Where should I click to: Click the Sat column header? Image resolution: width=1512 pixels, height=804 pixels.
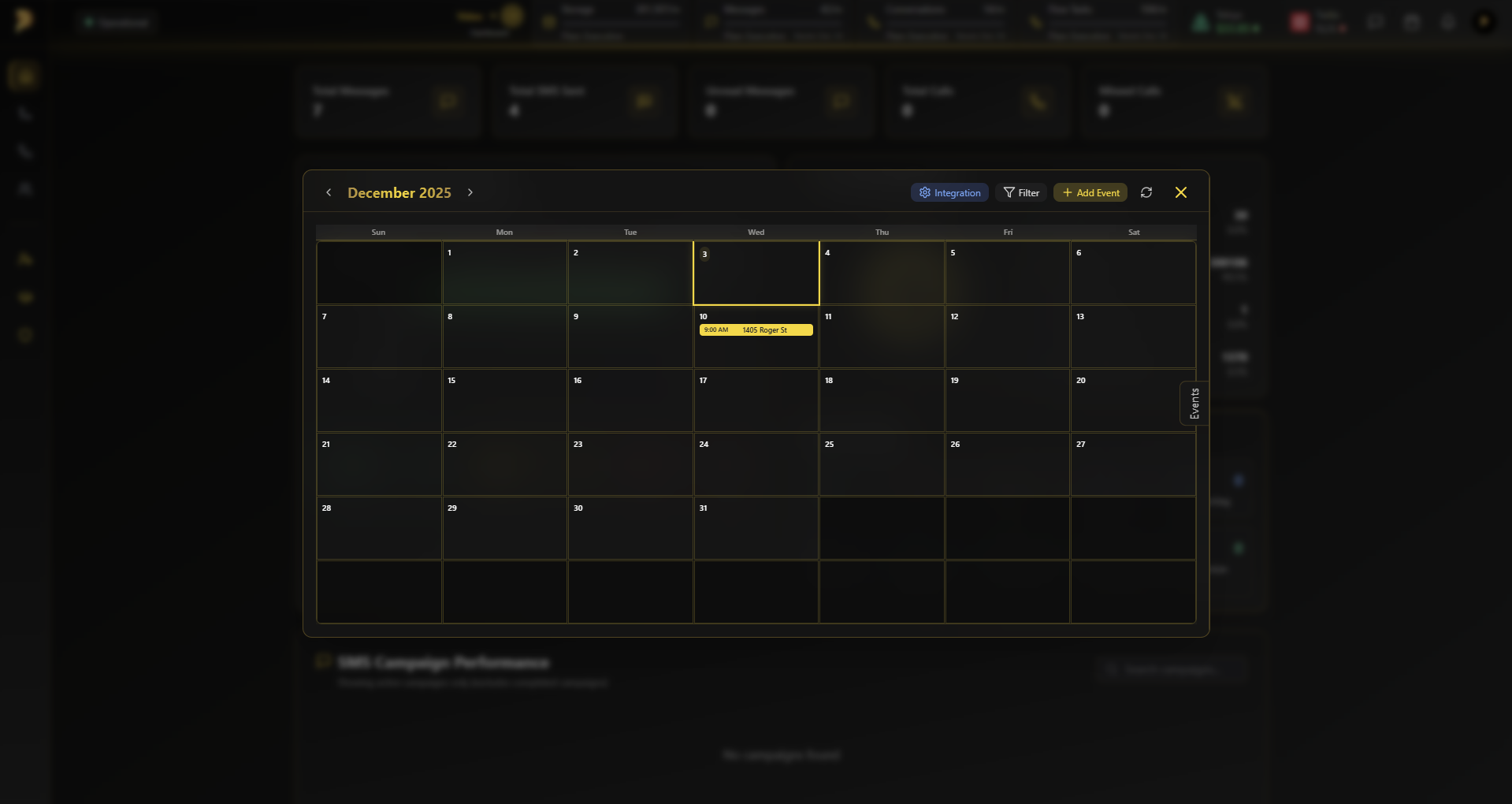coord(1134,233)
